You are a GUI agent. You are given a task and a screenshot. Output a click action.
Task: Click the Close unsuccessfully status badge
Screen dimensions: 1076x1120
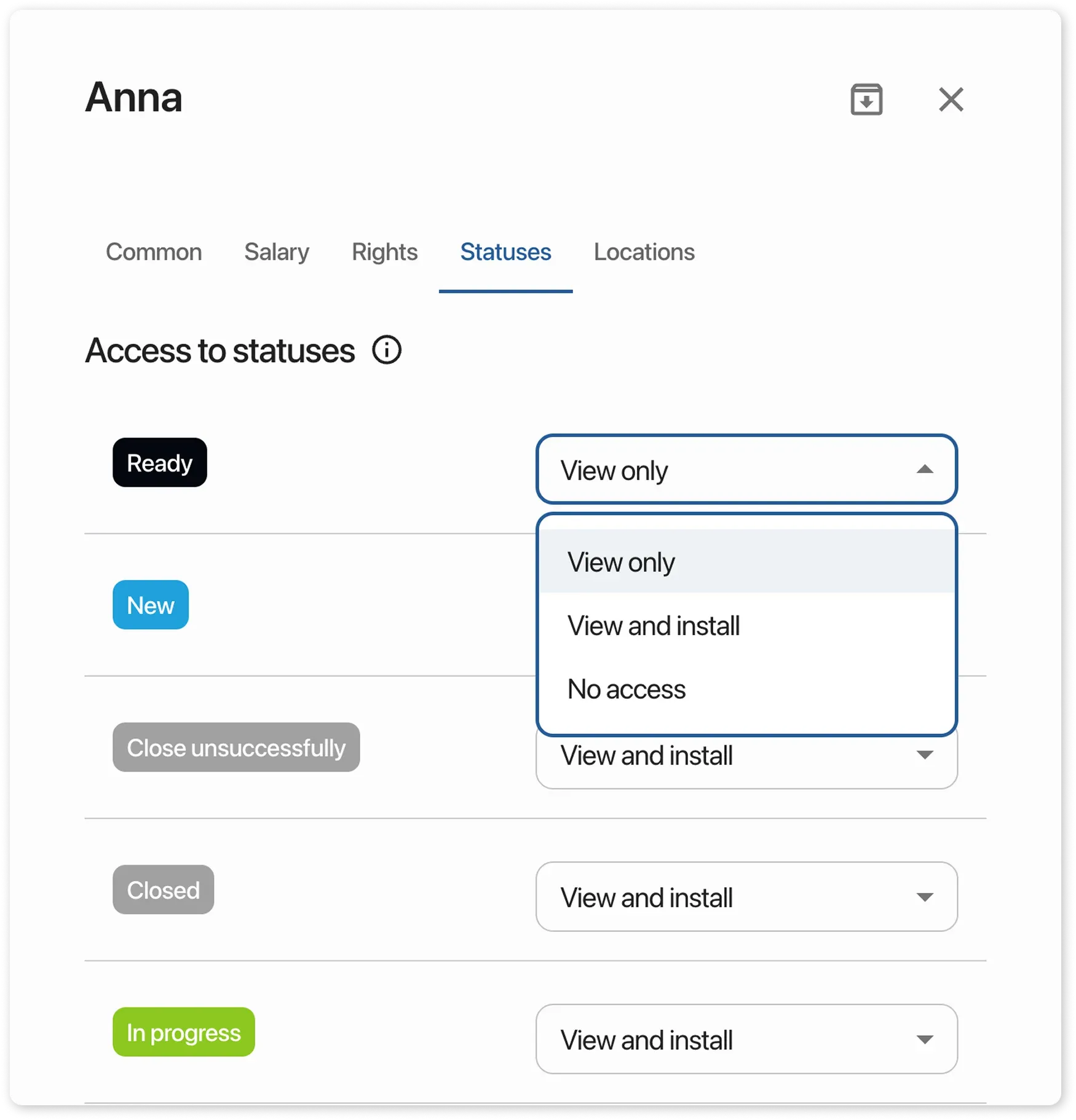(236, 747)
